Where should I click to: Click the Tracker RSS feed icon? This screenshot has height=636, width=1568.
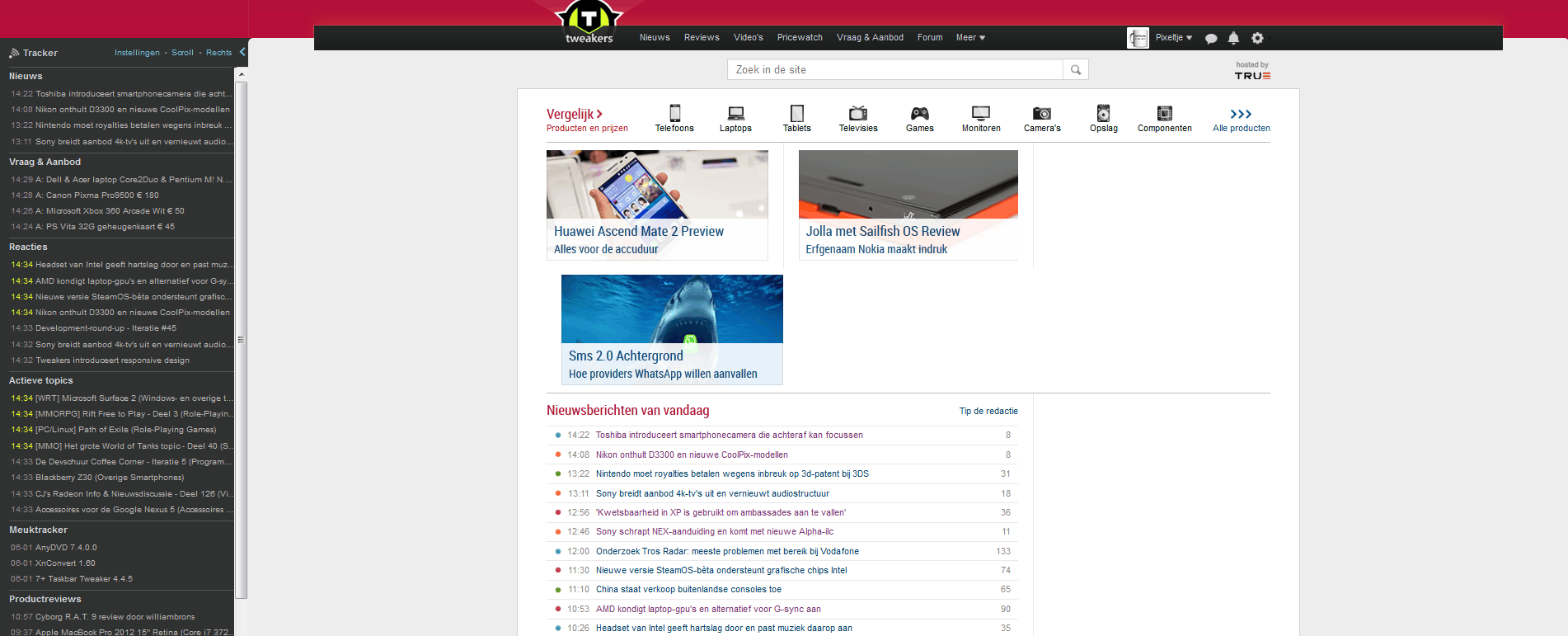coord(14,53)
